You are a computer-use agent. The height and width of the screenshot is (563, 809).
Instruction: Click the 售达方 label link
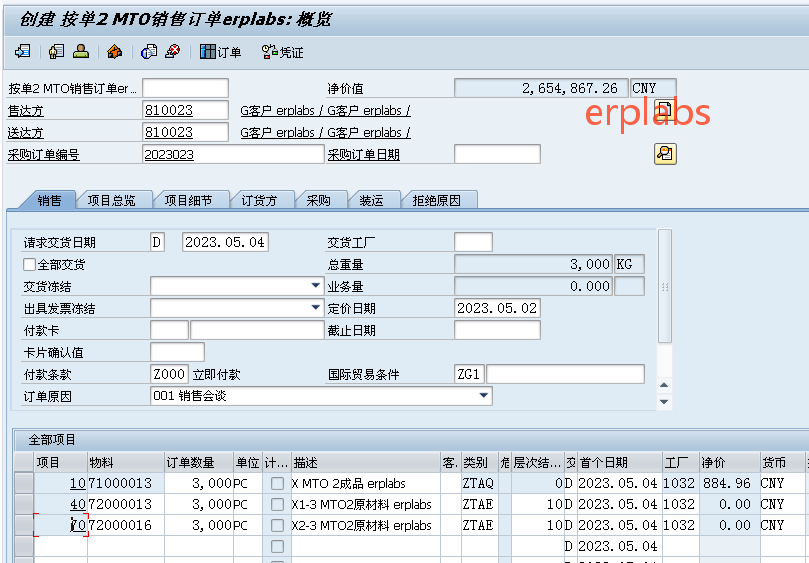pyautogui.click(x=26, y=111)
